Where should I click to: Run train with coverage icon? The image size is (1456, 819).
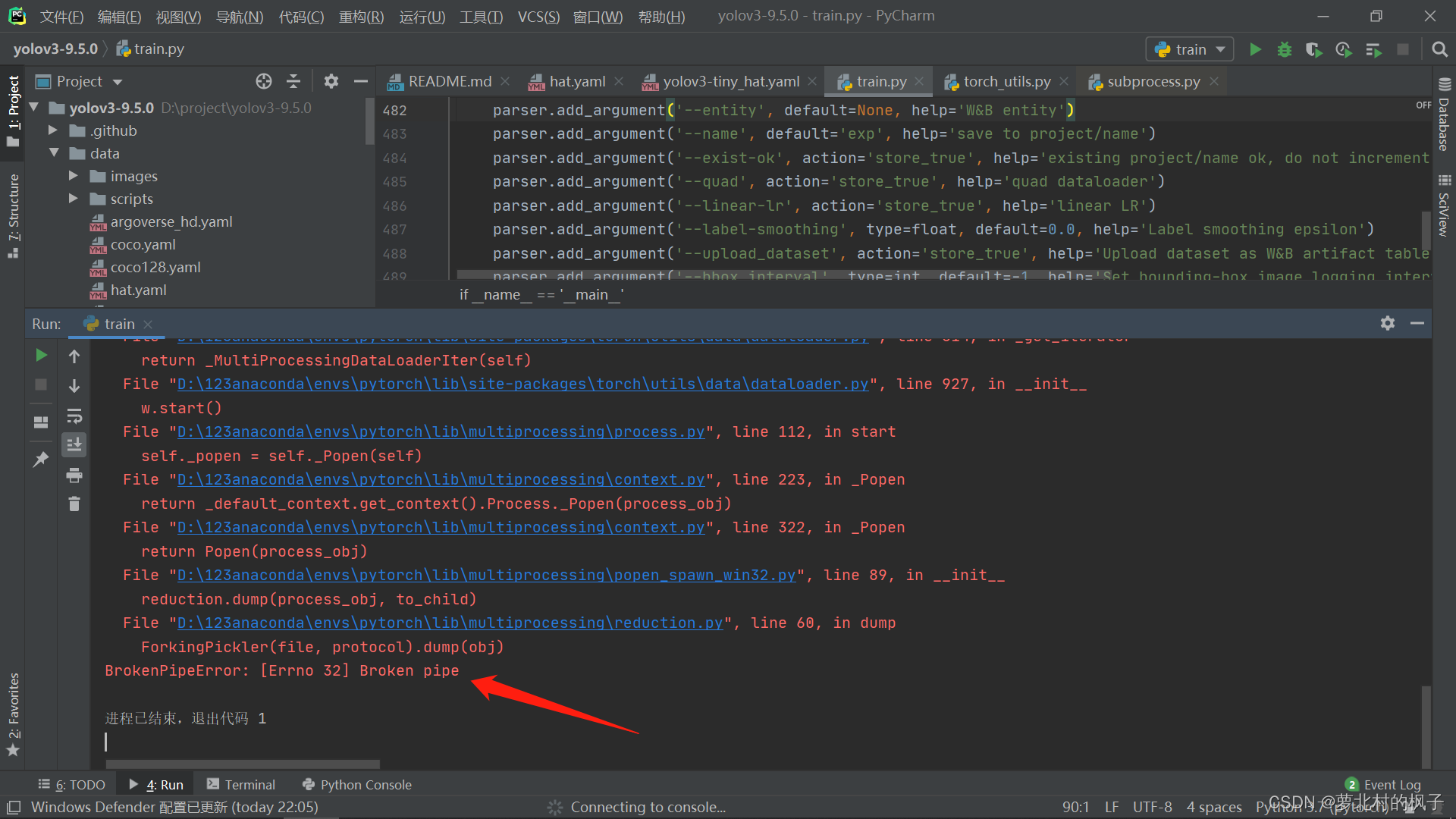point(1313,49)
